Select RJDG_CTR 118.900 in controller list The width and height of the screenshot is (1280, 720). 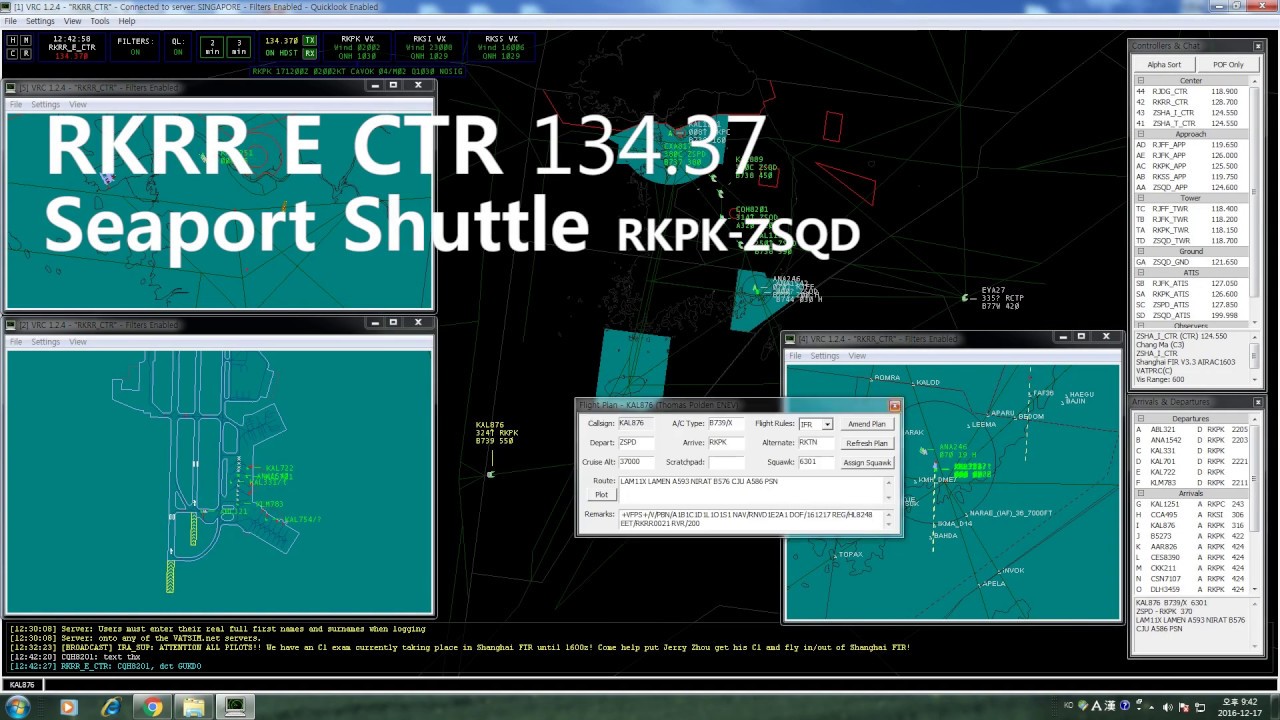pos(1191,91)
